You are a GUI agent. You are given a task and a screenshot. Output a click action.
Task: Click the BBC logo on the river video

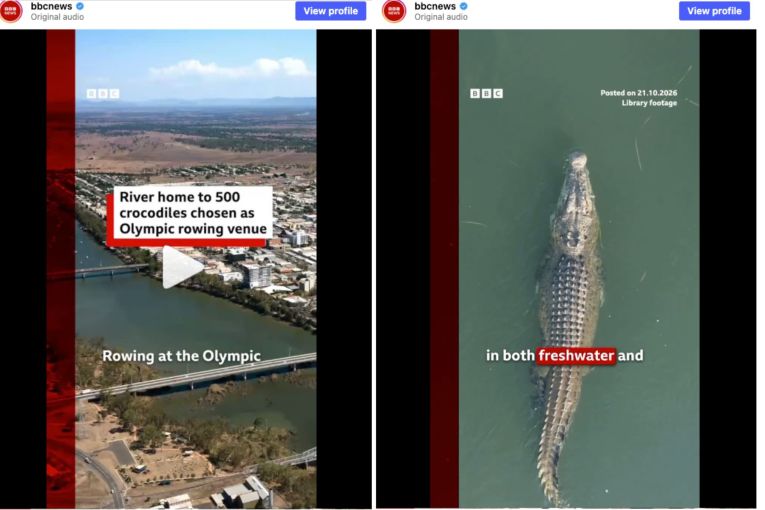click(x=102, y=93)
